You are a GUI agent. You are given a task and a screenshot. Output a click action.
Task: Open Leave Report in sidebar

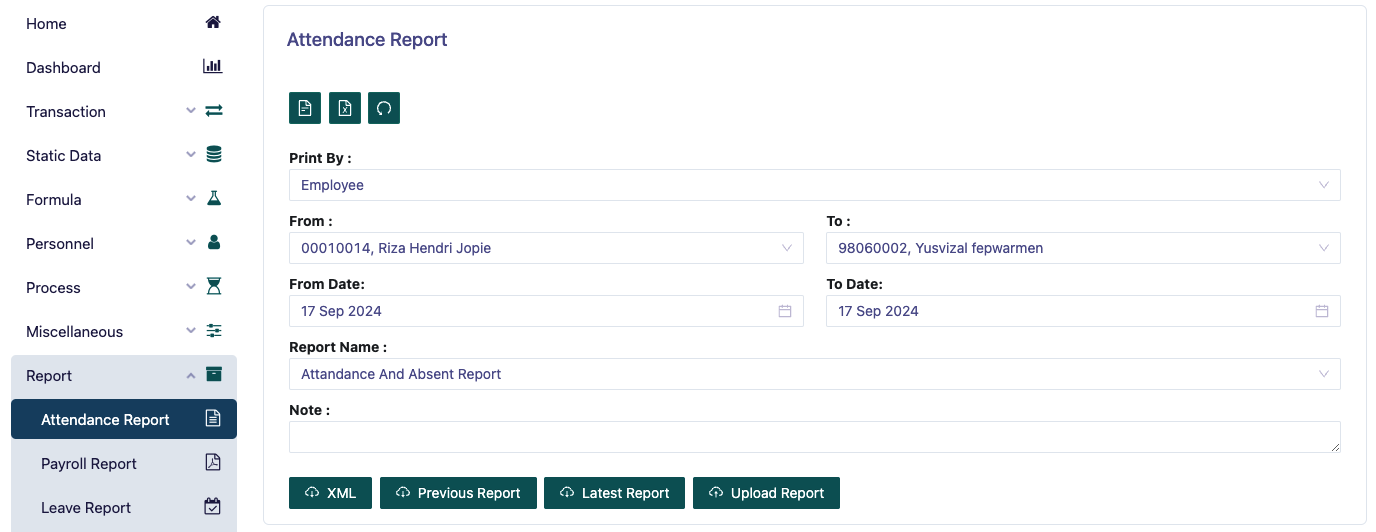point(86,507)
